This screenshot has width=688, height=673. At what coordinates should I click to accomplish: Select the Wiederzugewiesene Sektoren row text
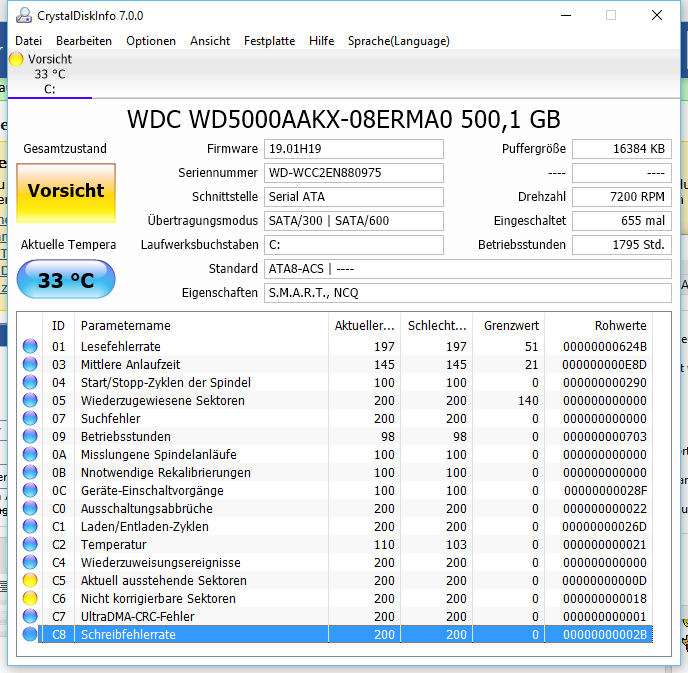[163, 401]
